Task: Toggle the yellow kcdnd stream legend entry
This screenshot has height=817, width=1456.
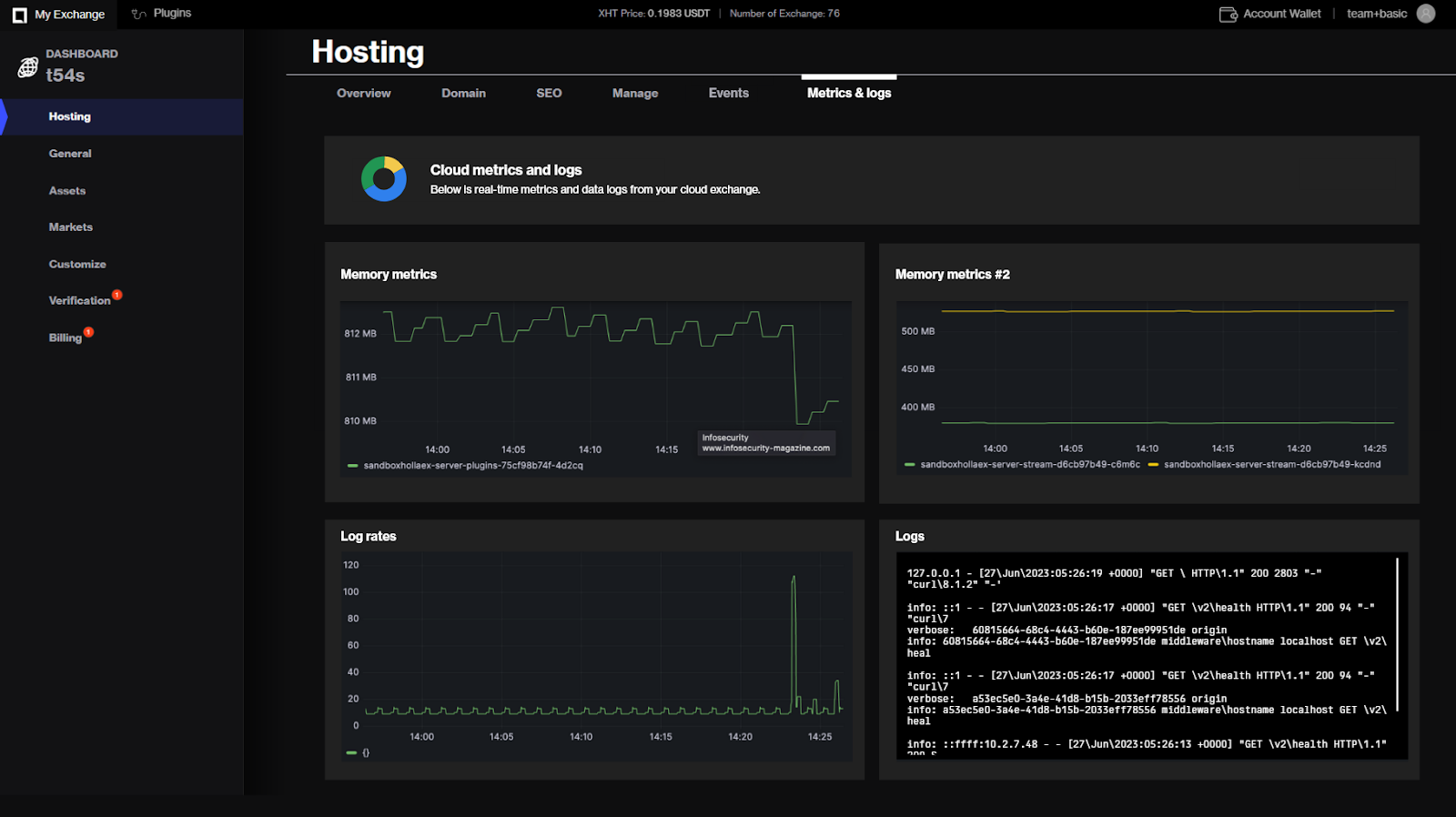Action: coord(1271,465)
